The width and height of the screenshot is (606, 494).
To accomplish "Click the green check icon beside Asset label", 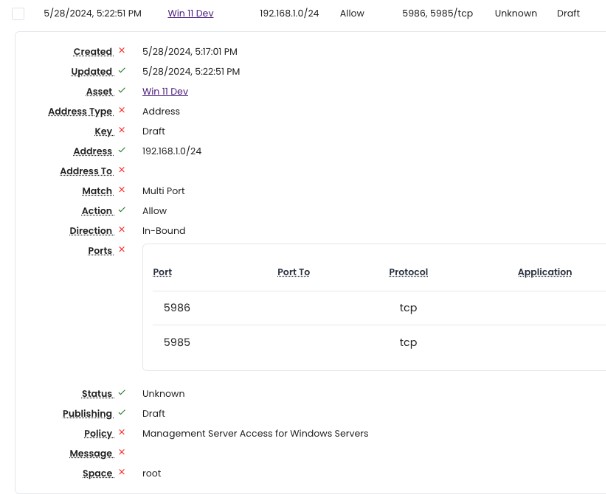I will click(x=122, y=91).
